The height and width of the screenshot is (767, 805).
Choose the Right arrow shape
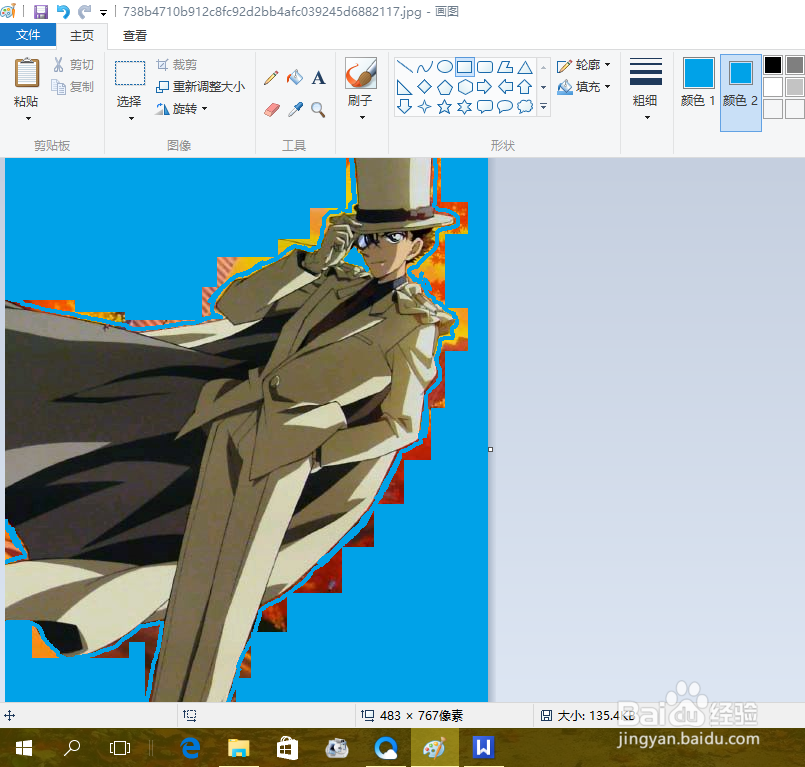pos(485,87)
